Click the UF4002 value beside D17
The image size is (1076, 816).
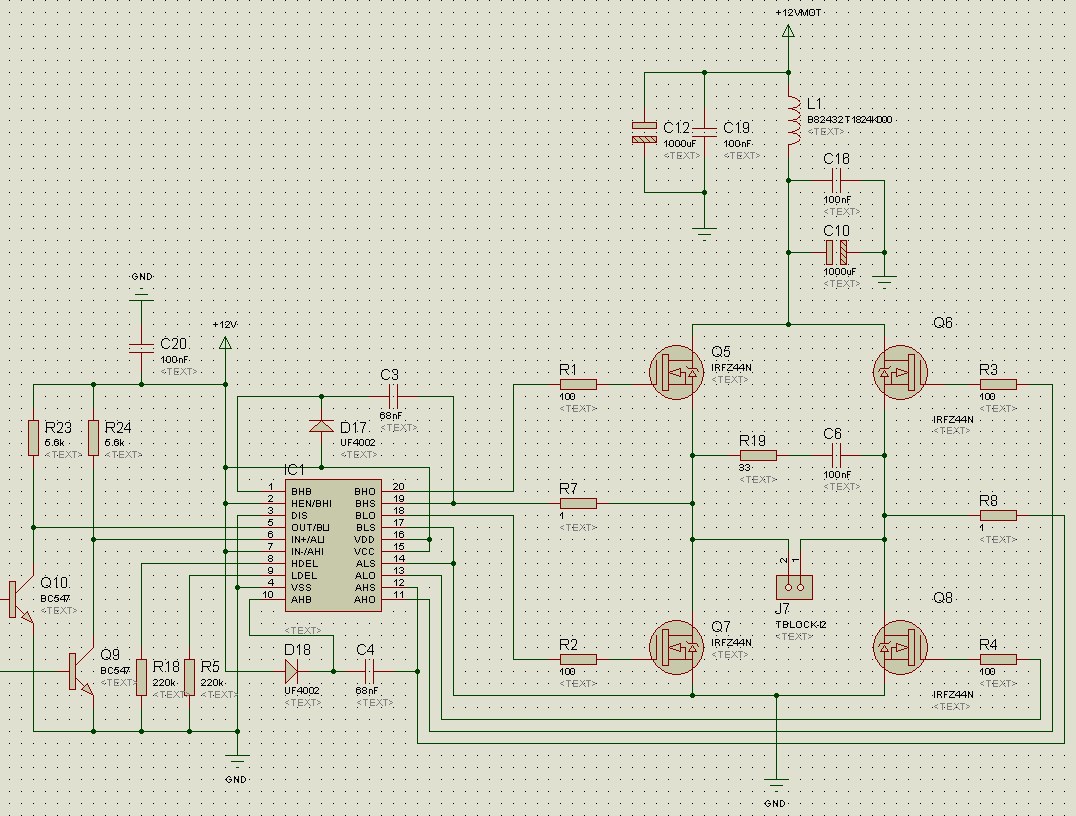point(358,443)
